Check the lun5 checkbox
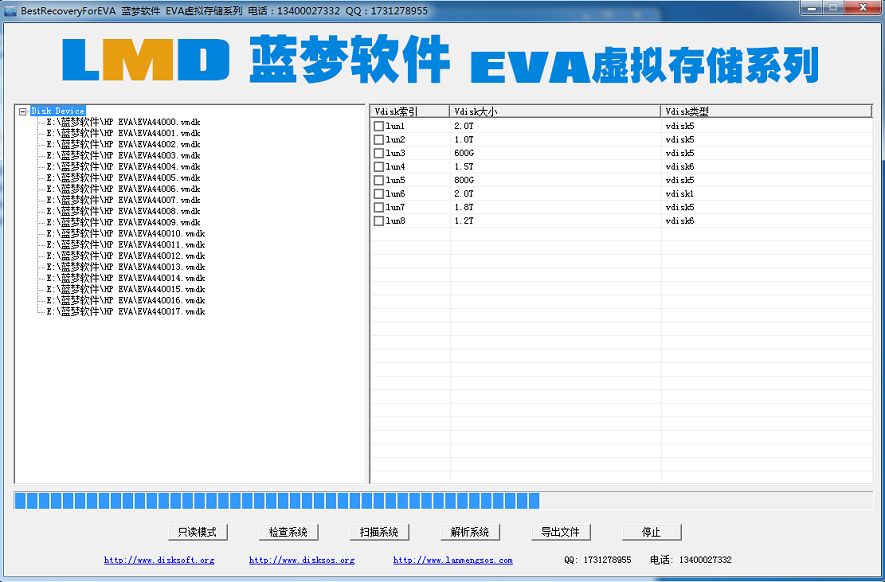 378,180
